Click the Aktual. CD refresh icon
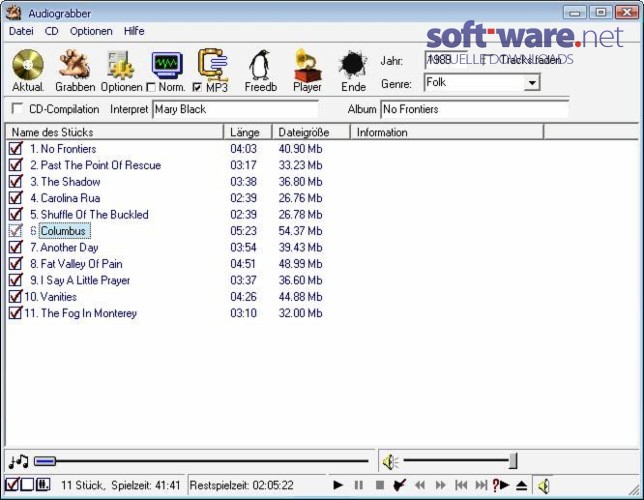Screen dimensions: 644x500 click(x=28, y=65)
